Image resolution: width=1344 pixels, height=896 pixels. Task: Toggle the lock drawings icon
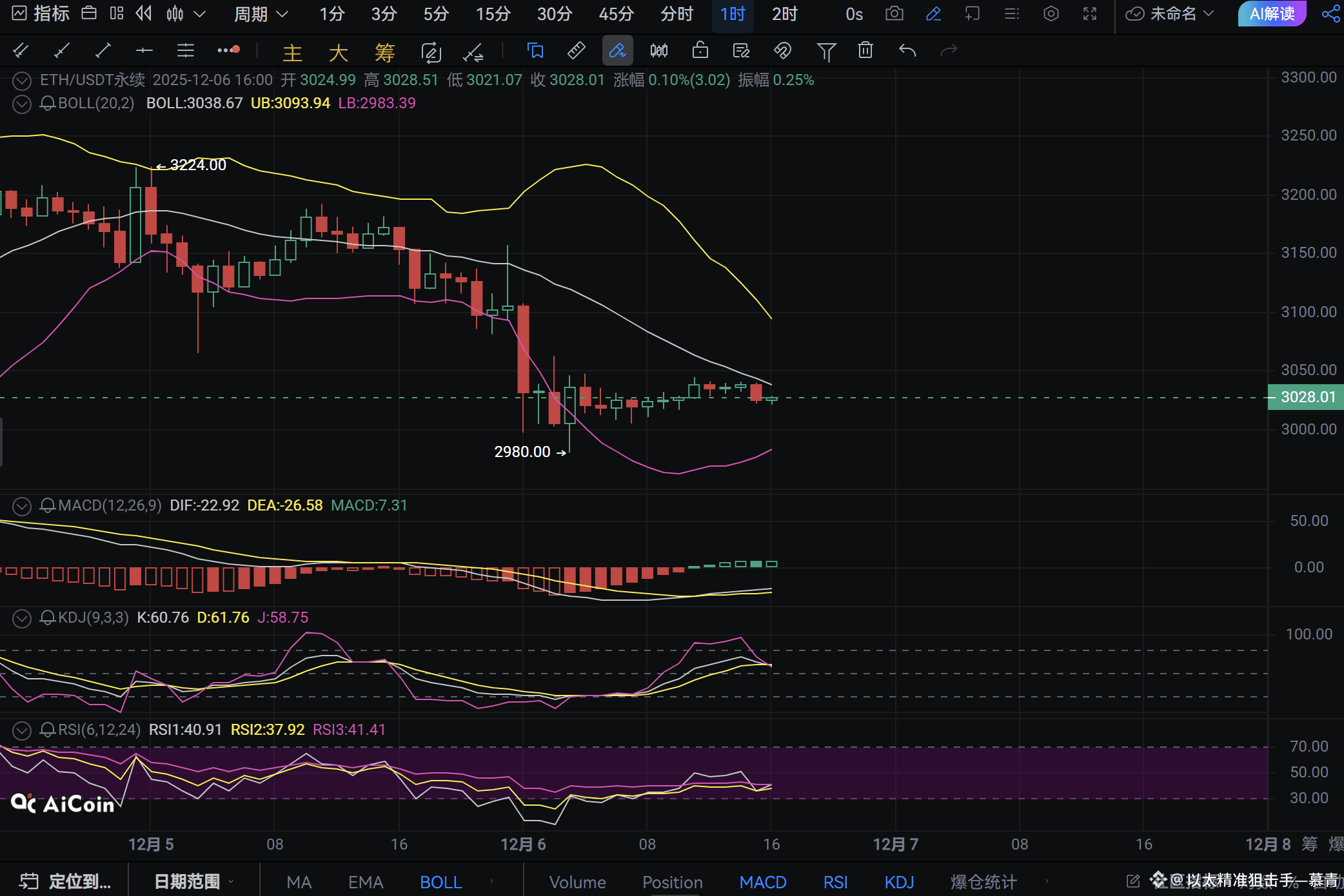pos(700,50)
